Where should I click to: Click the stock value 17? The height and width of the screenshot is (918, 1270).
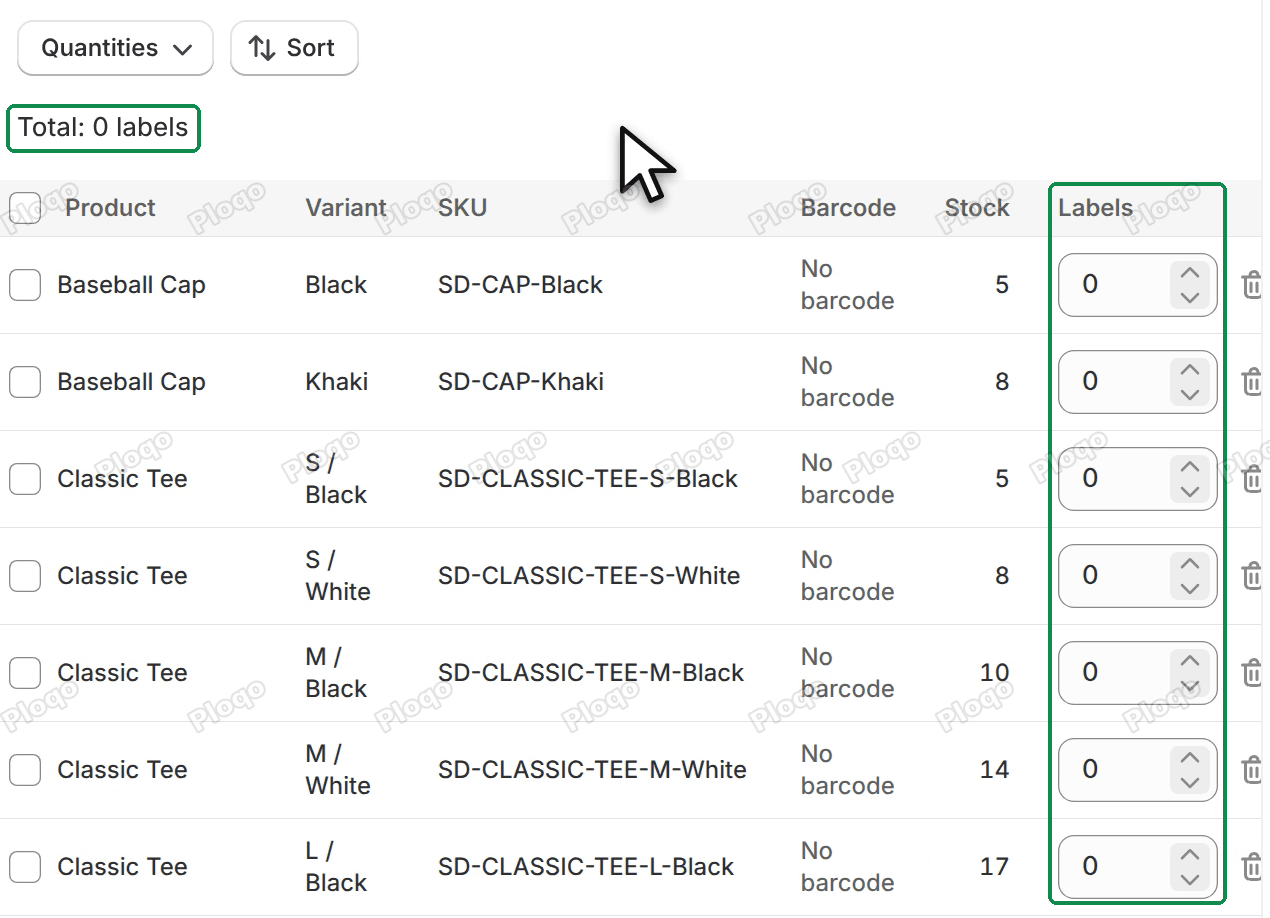pyautogui.click(x=995, y=867)
